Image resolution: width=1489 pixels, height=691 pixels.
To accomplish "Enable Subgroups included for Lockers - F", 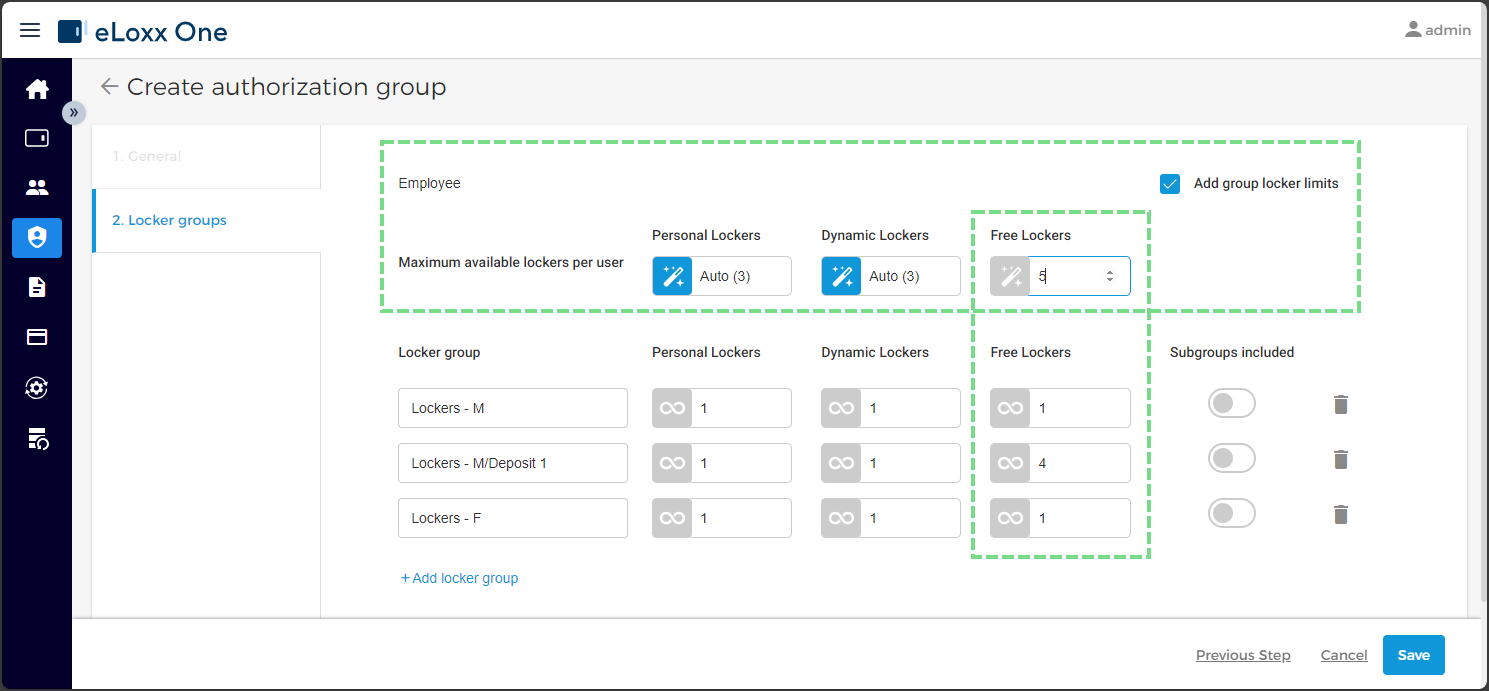I will coord(1232,514).
